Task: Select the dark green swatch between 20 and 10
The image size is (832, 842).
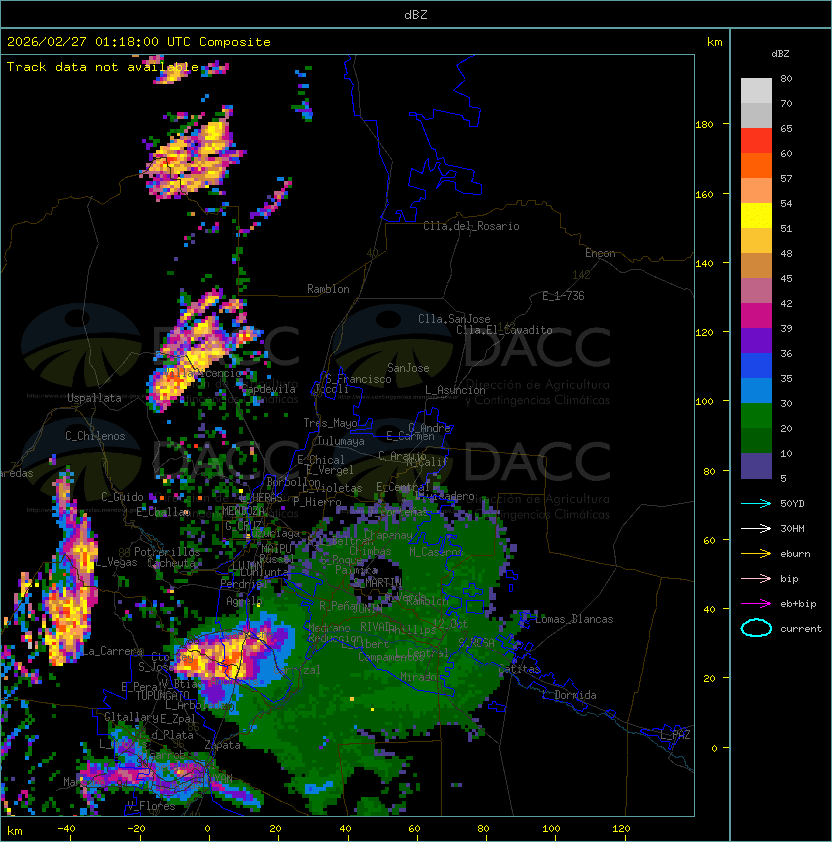Action: click(x=756, y=440)
